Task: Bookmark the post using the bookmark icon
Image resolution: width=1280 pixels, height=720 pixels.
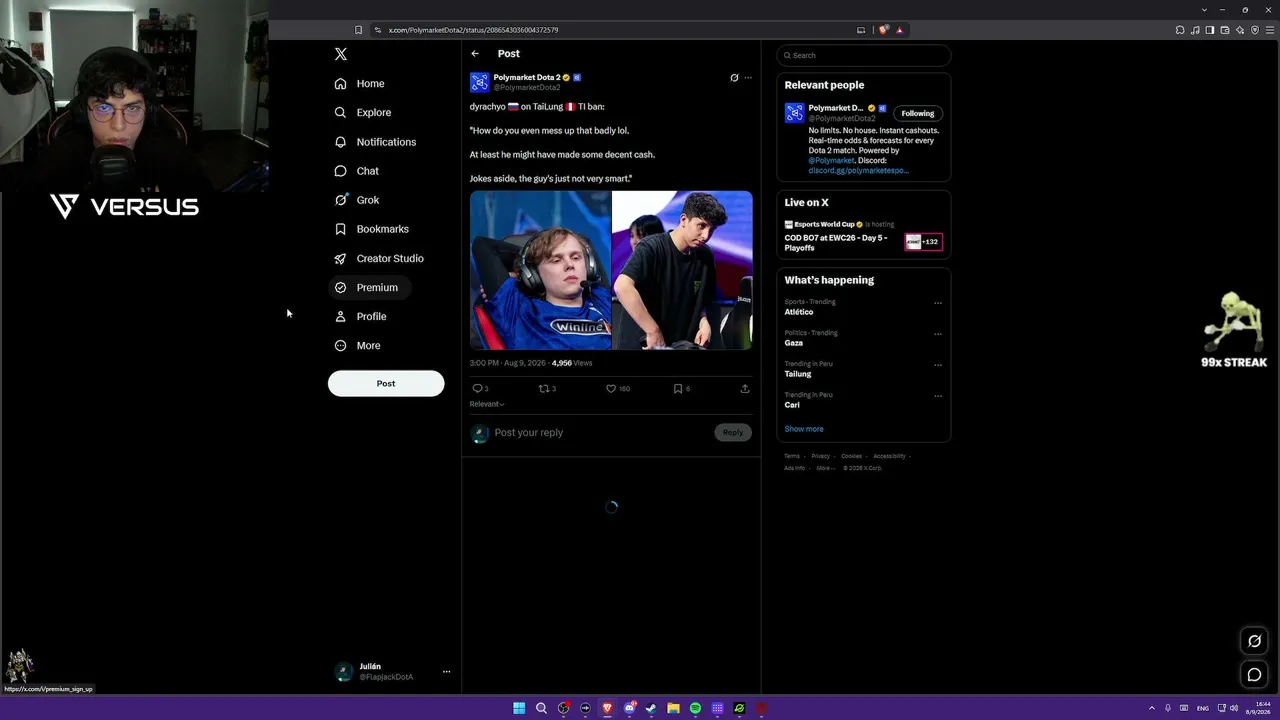Action: 677,389
